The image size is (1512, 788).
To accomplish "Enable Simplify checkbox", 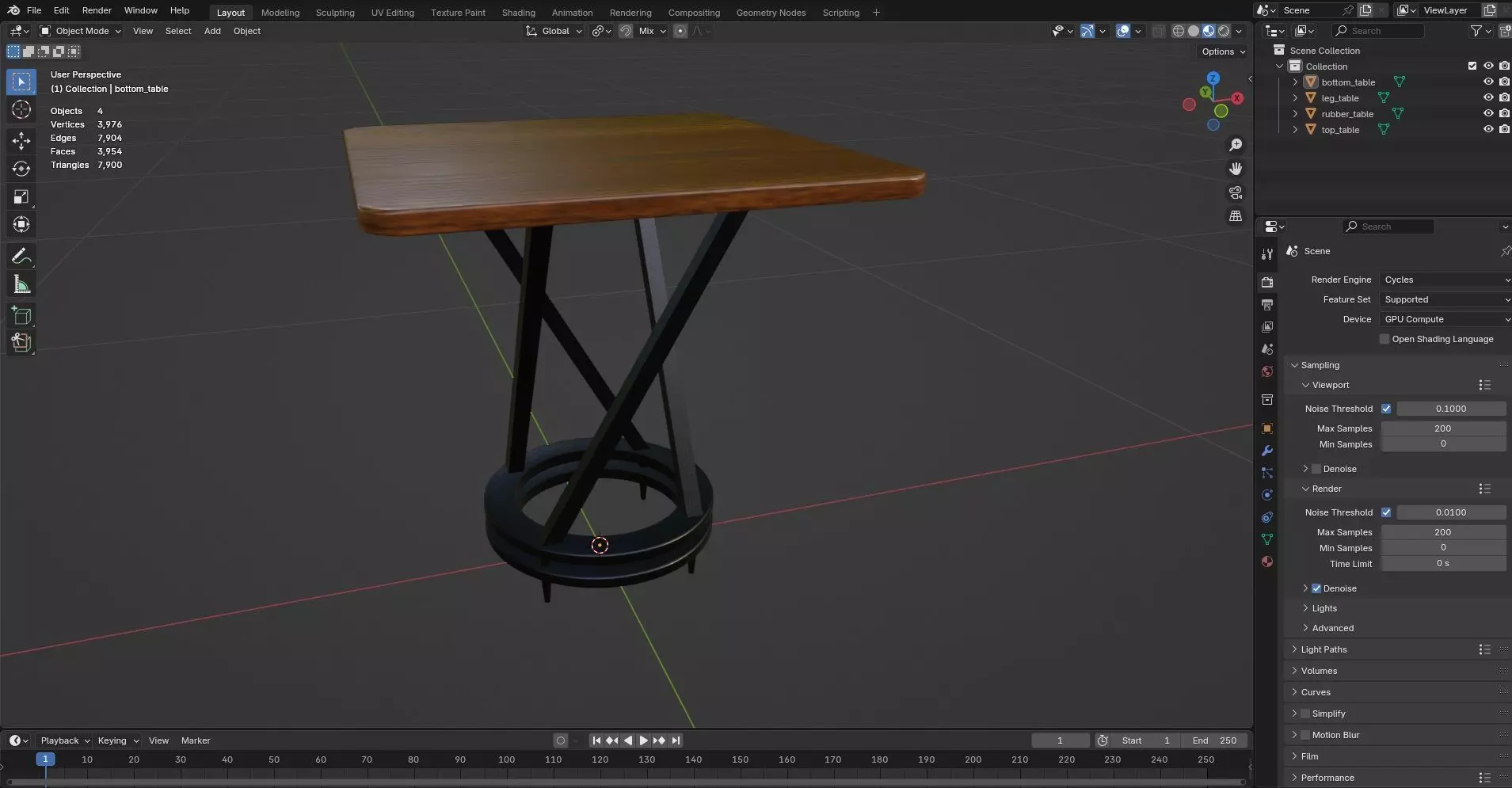I will pyautogui.click(x=1305, y=714).
